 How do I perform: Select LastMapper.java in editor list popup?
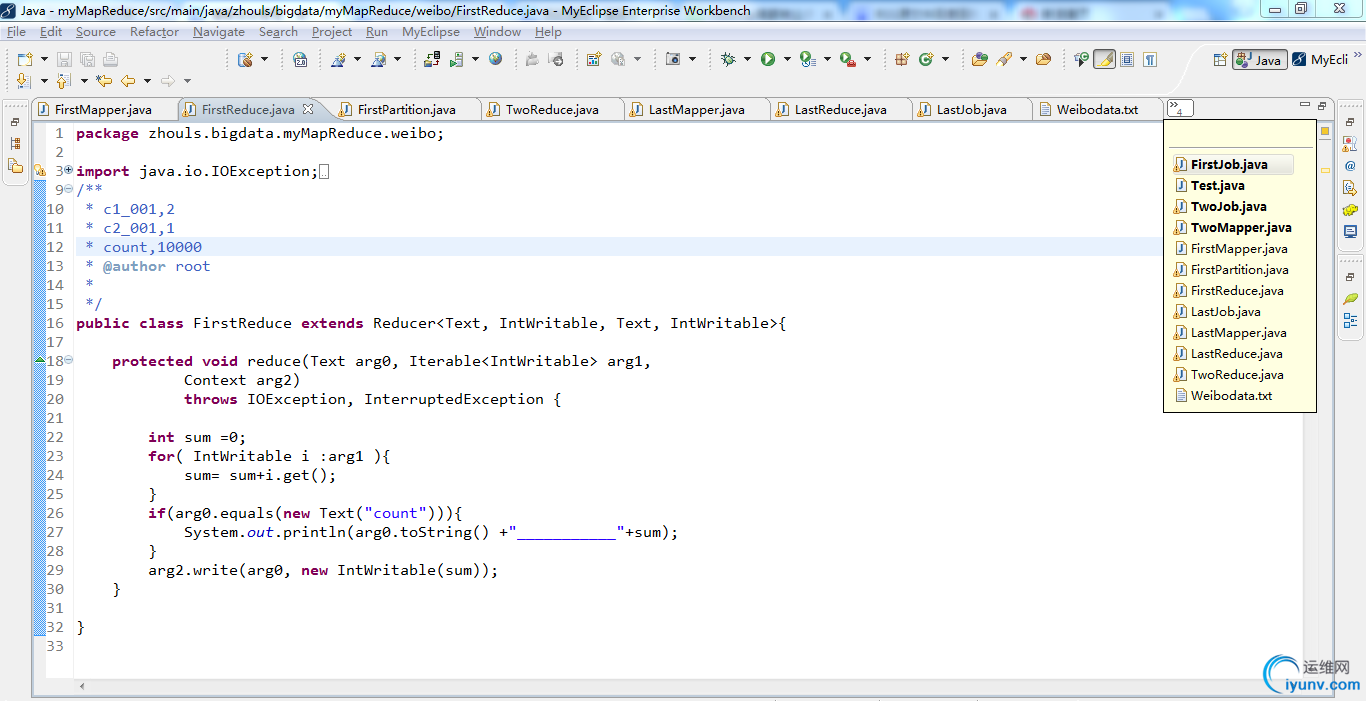[1231, 332]
